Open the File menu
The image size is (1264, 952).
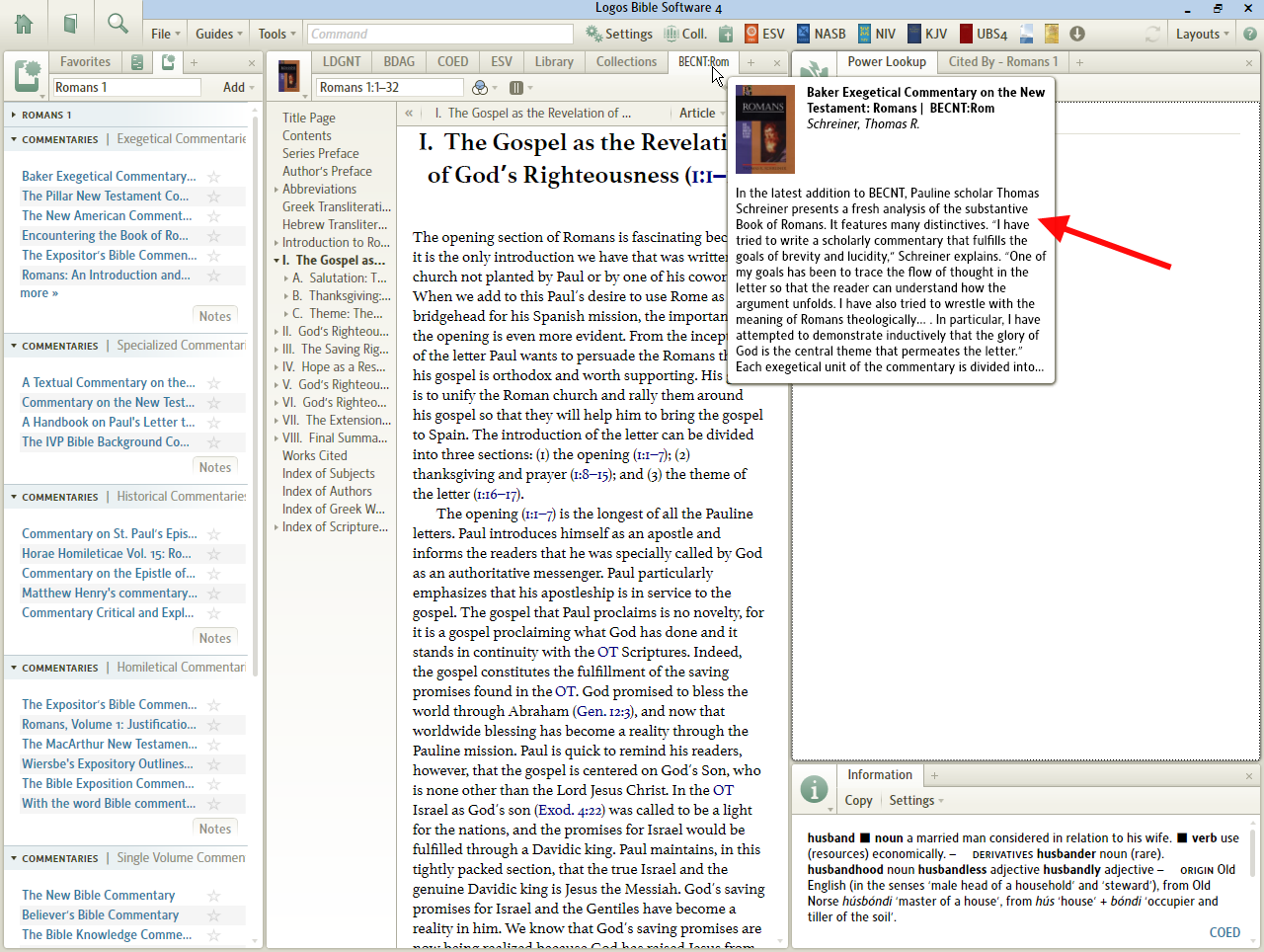pyautogui.click(x=164, y=34)
